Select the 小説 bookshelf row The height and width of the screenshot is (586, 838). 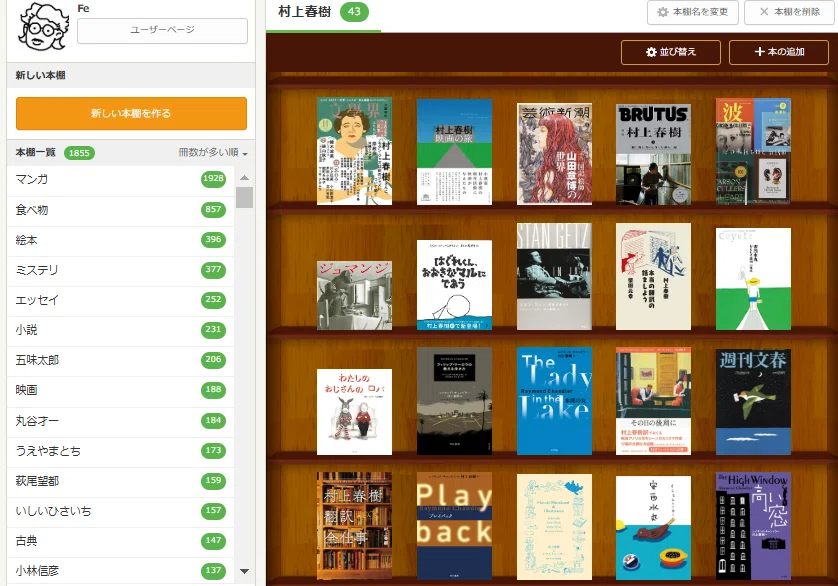pos(121,330)
